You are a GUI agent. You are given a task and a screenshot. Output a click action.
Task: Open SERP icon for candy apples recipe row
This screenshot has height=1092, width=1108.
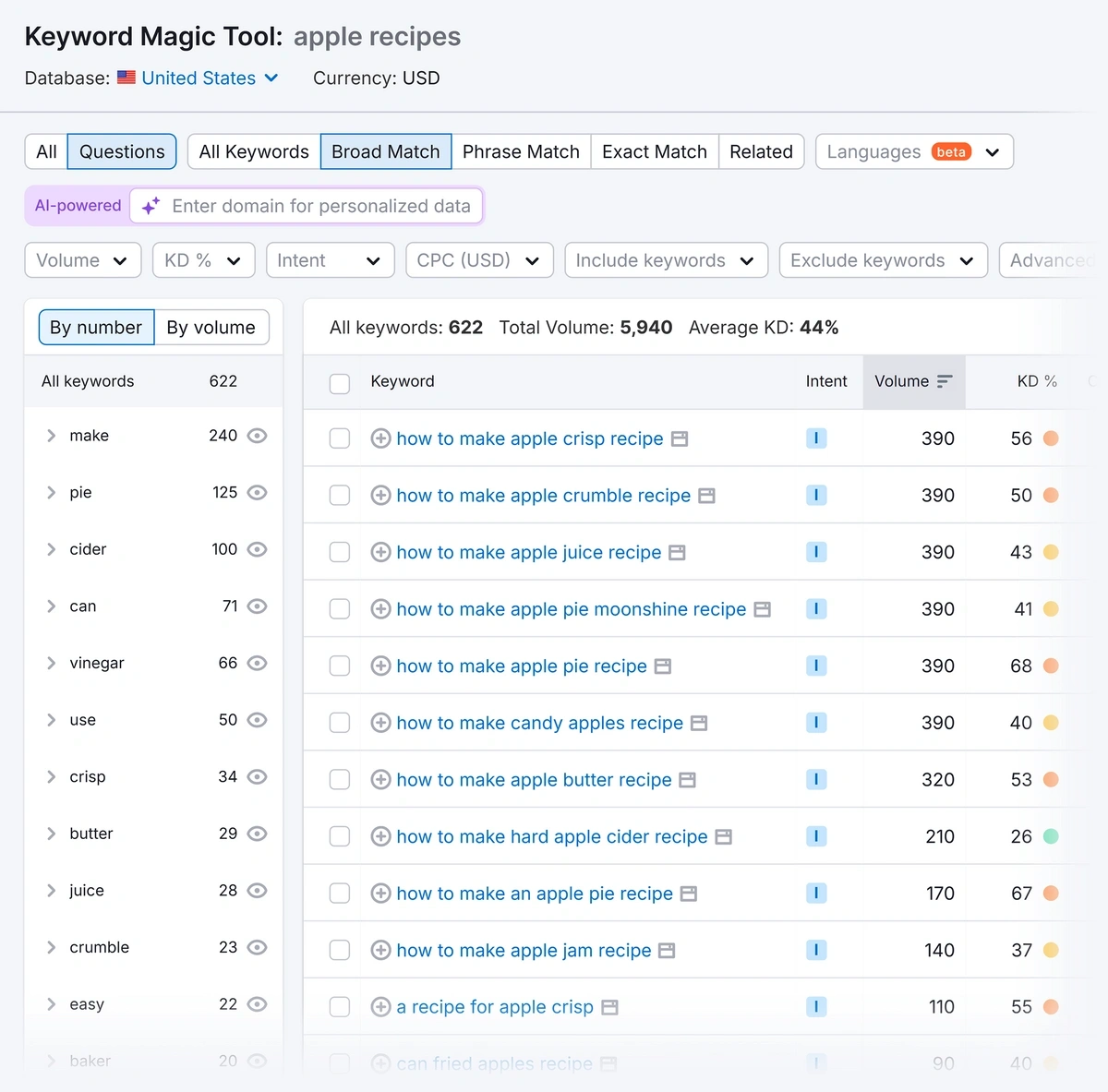click(x=699, y=723)
